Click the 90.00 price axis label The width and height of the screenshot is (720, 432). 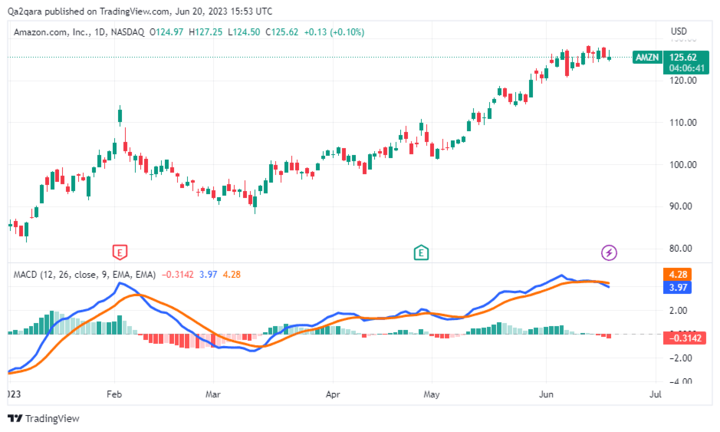(681, 206)
